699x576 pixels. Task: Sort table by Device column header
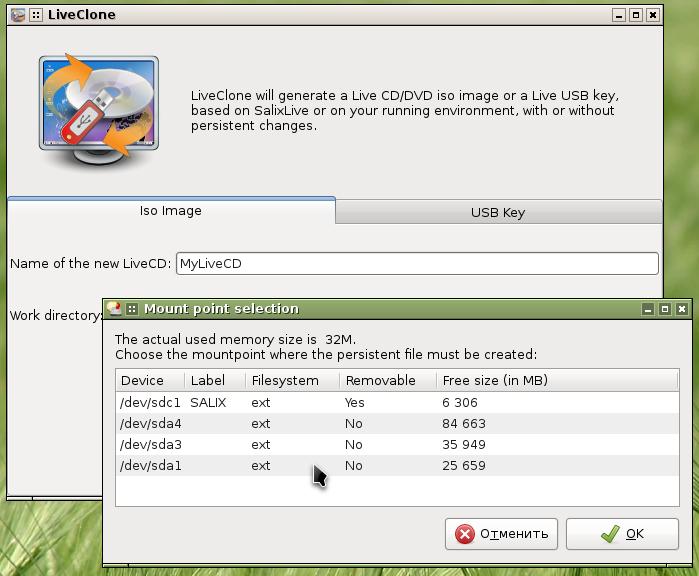pos(150,380)
